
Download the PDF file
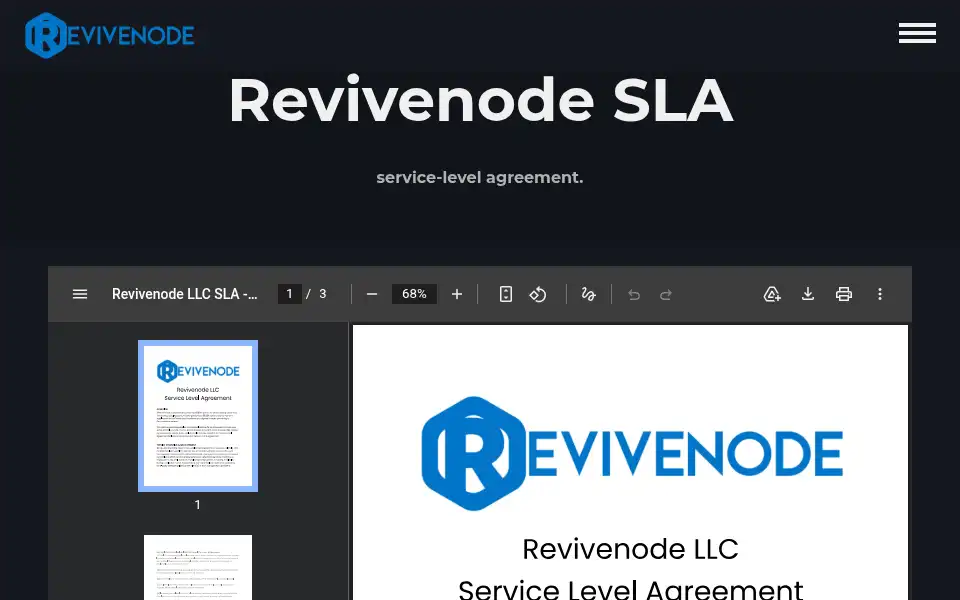808,294
